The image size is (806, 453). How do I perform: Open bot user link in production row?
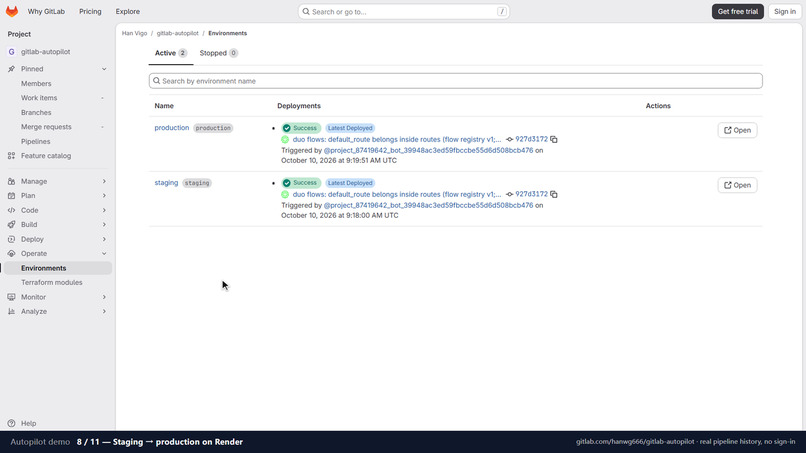point(428,150)
